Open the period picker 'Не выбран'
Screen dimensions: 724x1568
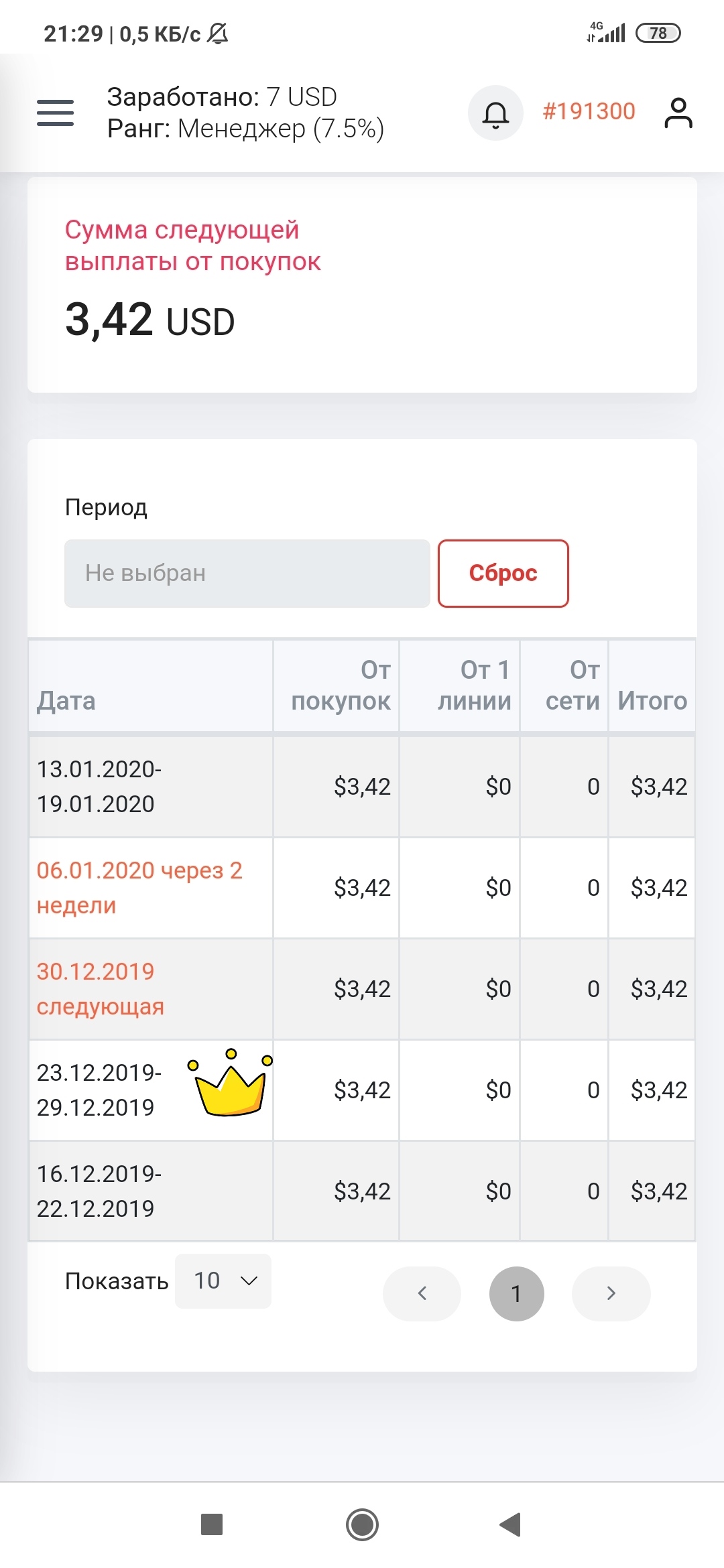[247, 574]
